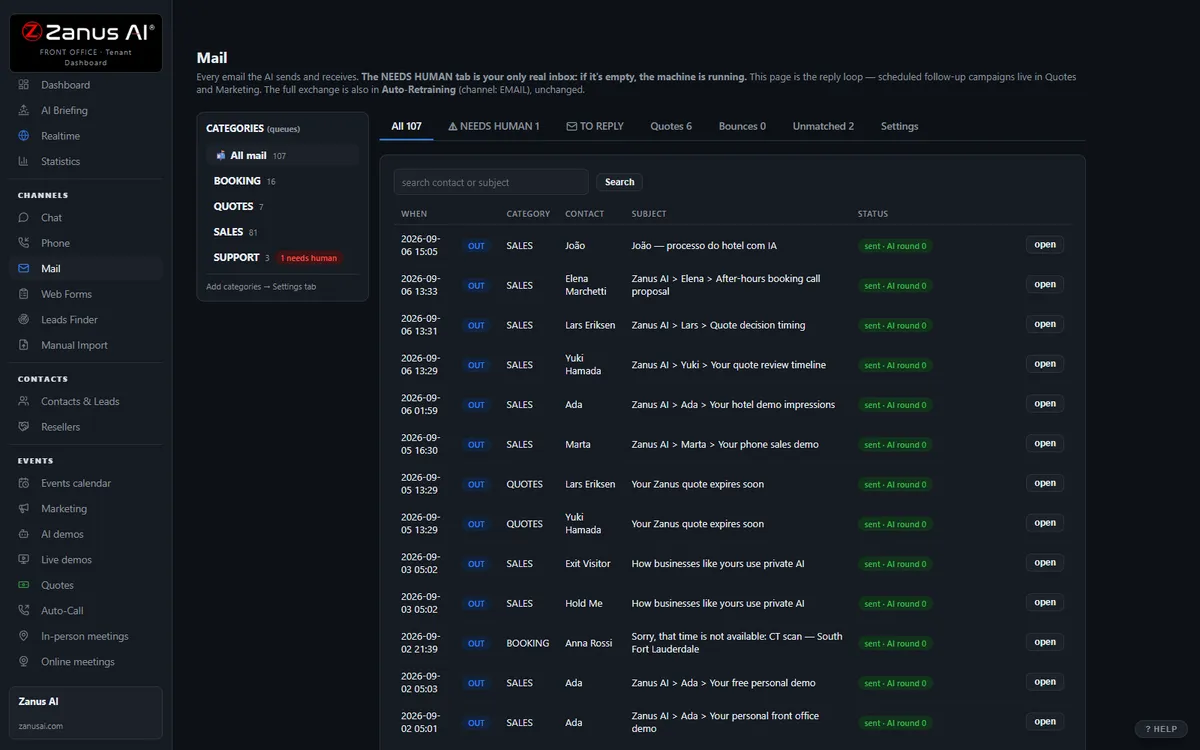Open the Quotes sidebar icon
This screenshot has width=1200, height=750.
(24, 585)
